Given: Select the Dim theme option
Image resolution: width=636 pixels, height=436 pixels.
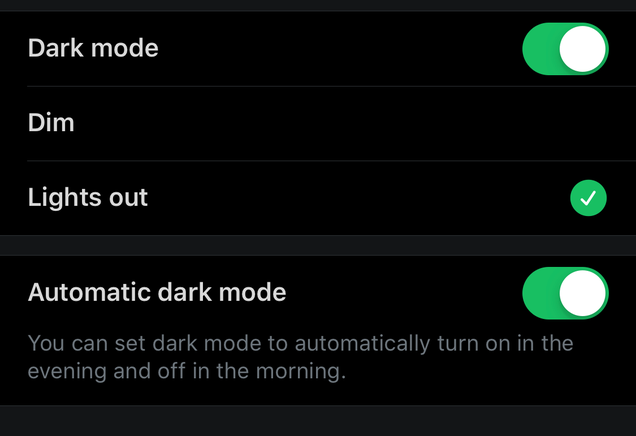Looking at the screenshot, I should [318, 123].
